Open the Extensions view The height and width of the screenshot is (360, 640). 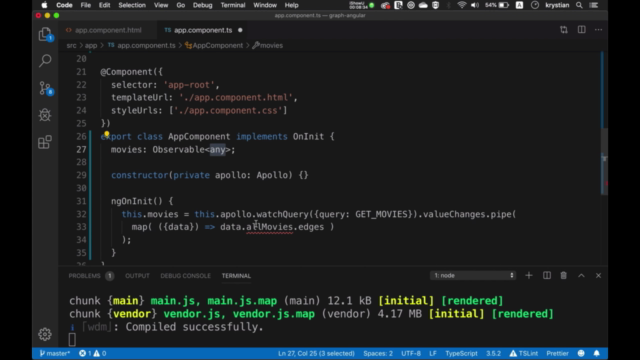(45, 142)
